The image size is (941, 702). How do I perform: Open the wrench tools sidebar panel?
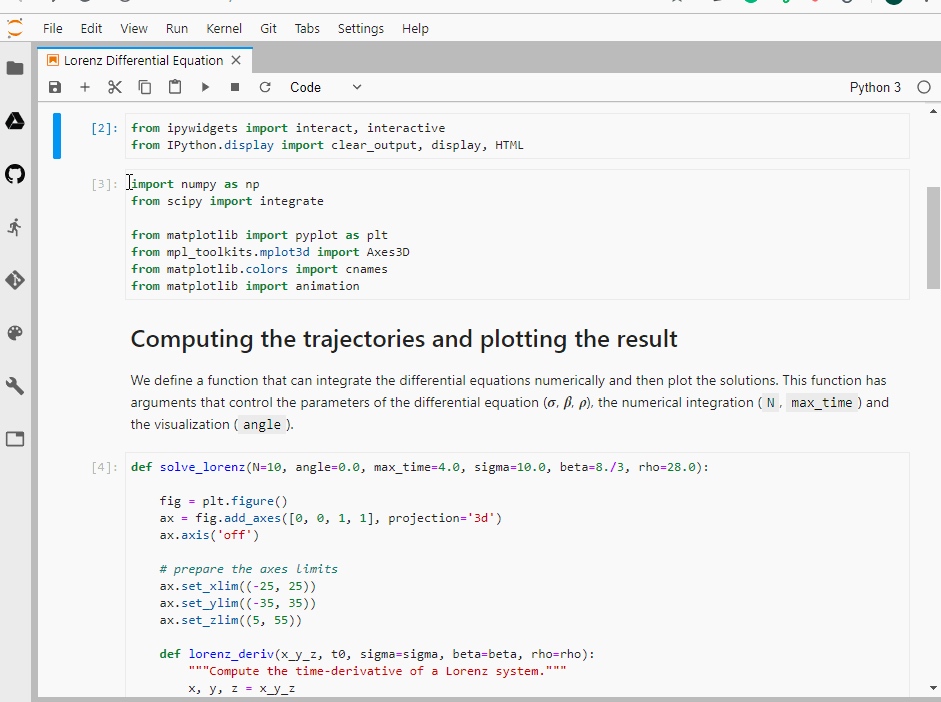click(x=15, y=386)
